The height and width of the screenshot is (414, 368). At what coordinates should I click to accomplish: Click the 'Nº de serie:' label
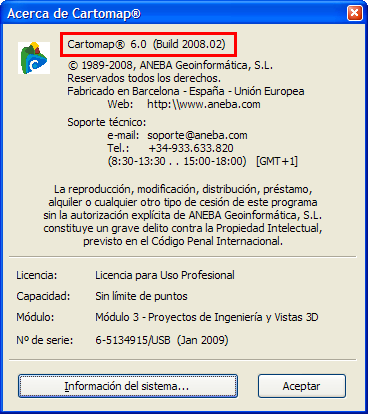point(45,340)
